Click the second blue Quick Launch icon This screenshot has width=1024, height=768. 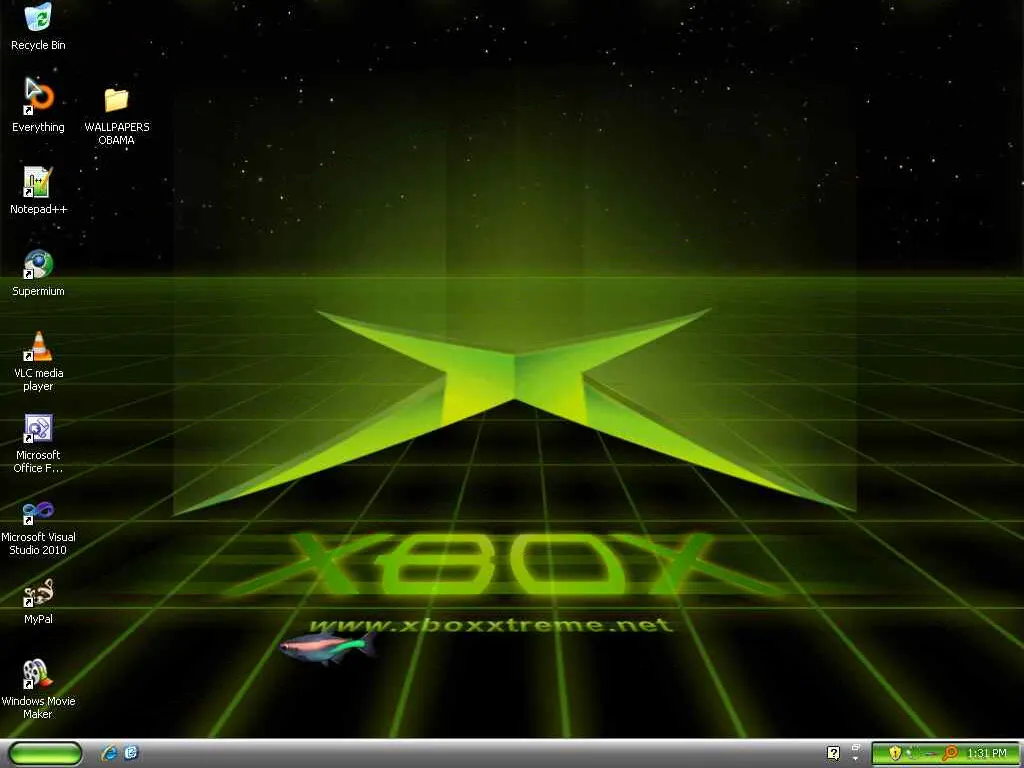click(131, 753)
